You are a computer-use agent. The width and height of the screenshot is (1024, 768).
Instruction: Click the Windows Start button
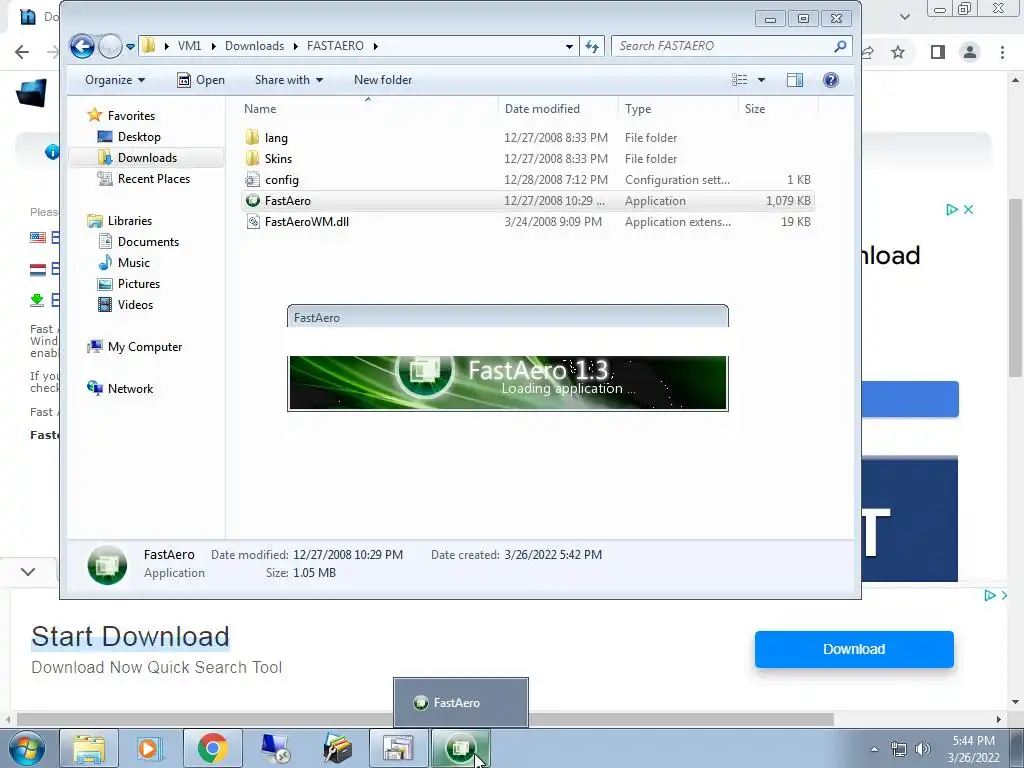[27, 748]
